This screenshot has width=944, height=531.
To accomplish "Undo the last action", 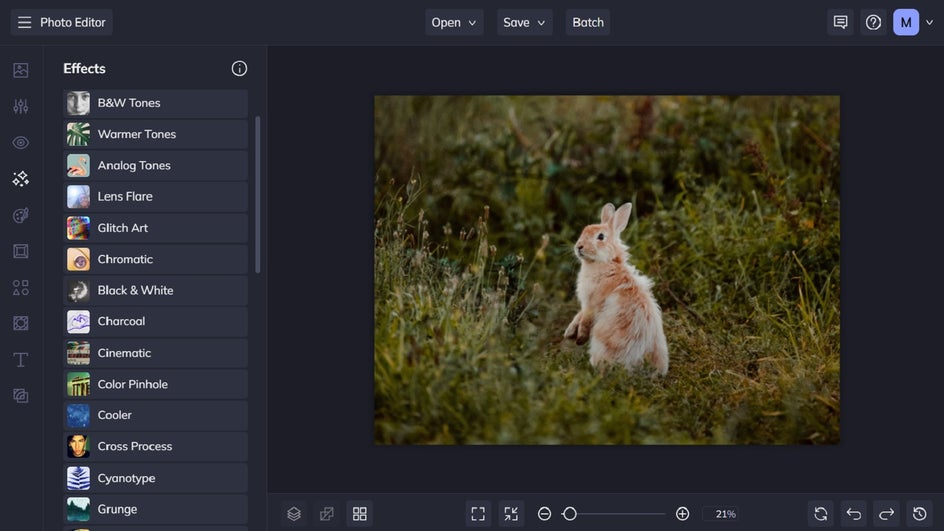I will [x=854, y=514].
